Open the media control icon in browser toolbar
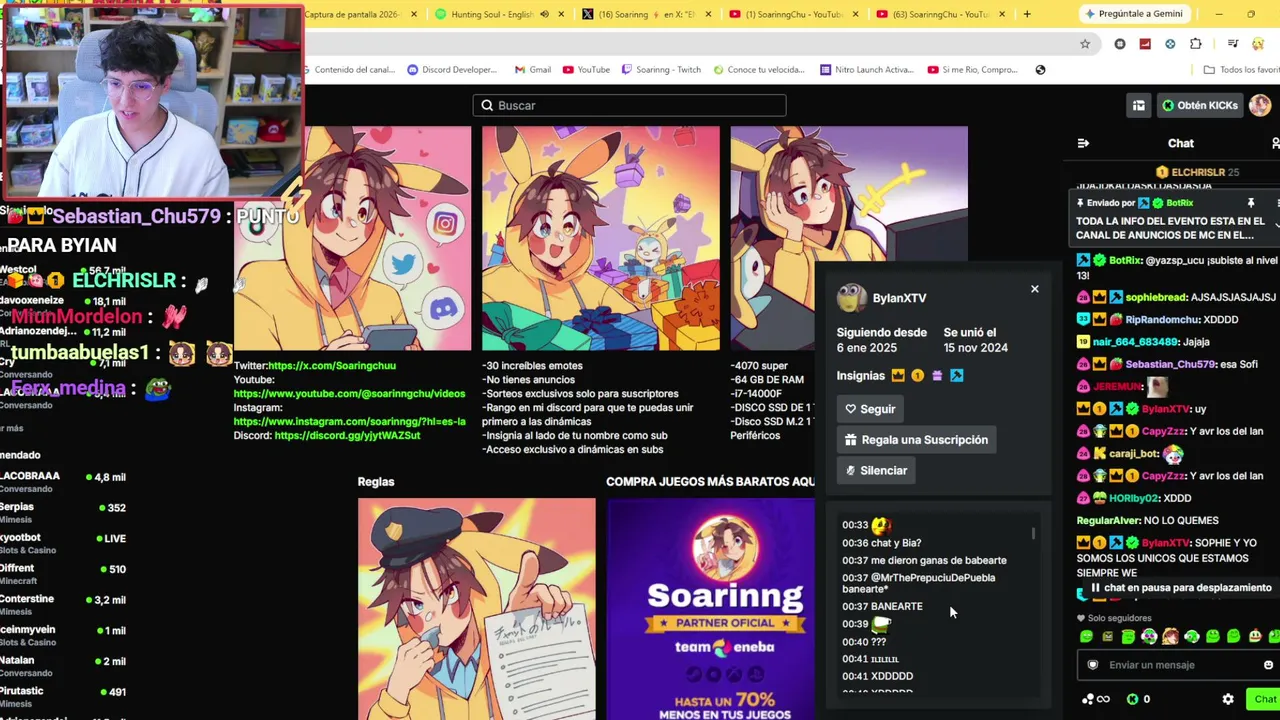Viewport: 1280px width, 720px height. tap(1233, 44)
